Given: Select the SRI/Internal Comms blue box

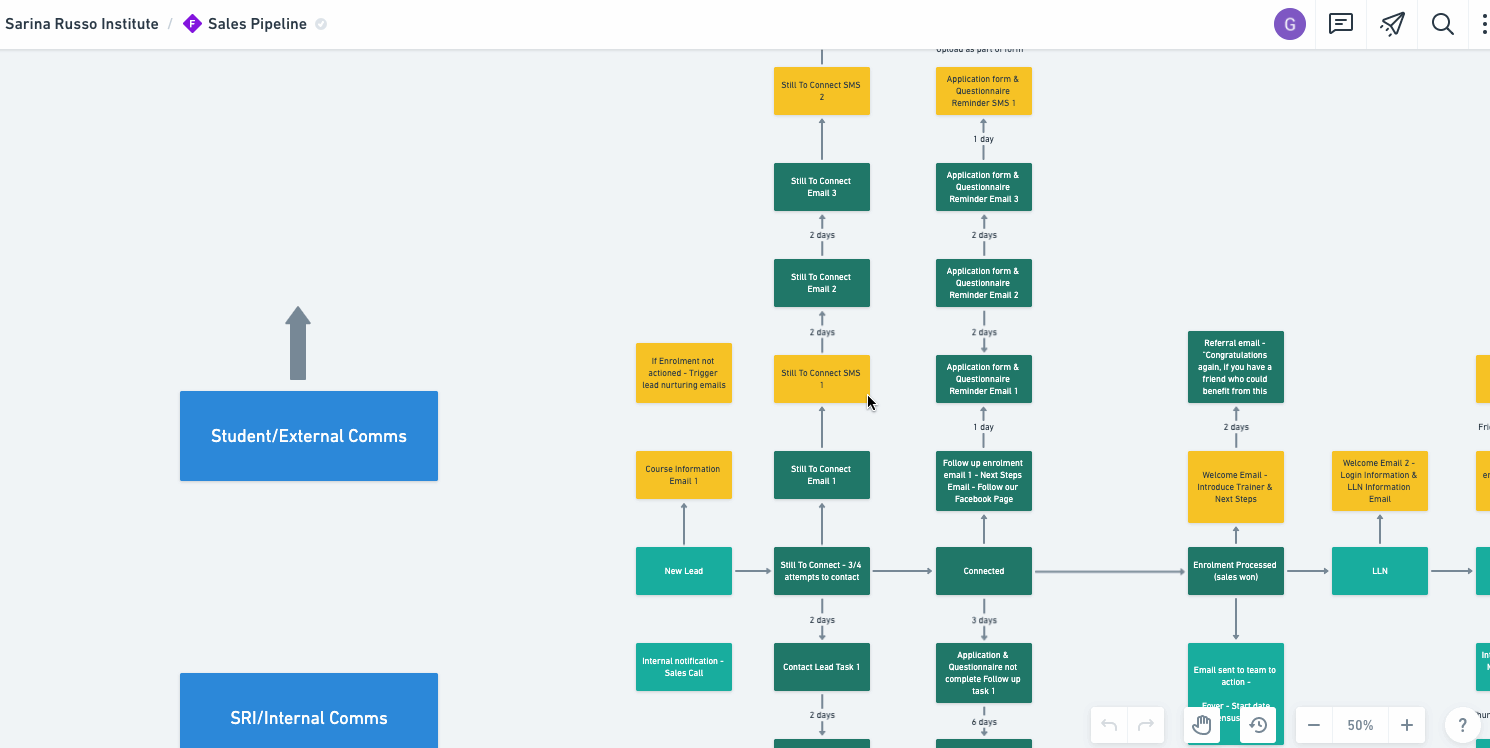Looking at the screenshot, I should pyautogui.click(x=309, y=711).
